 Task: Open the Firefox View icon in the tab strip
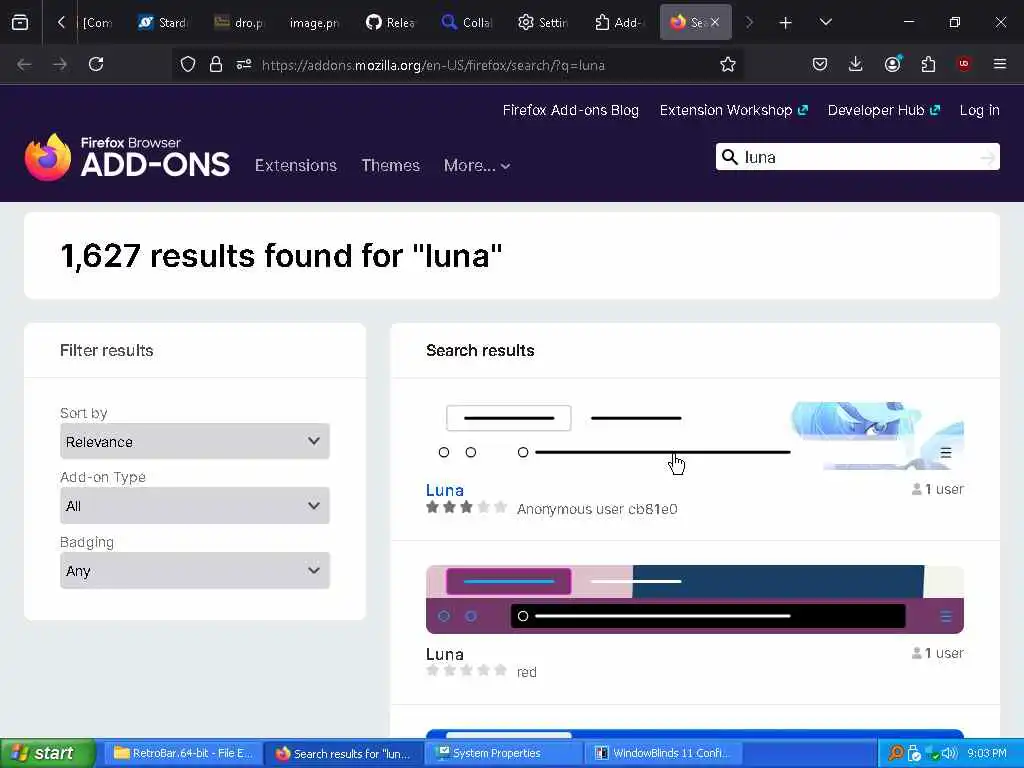pyautogui.click(x=20, y=22)
